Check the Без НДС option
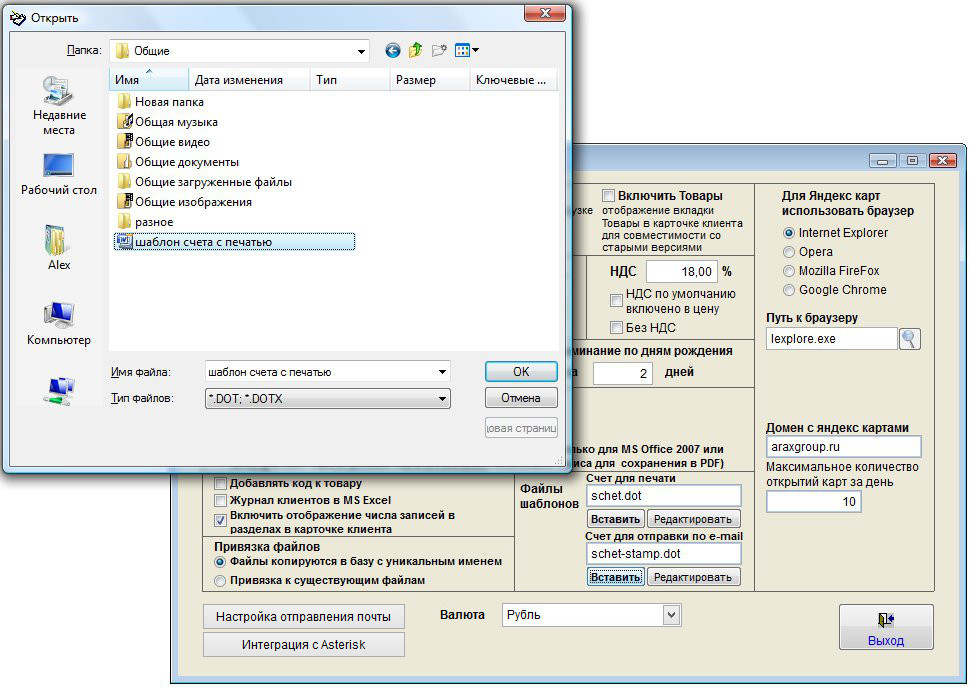Screen dimensions: 969x687 616,327
